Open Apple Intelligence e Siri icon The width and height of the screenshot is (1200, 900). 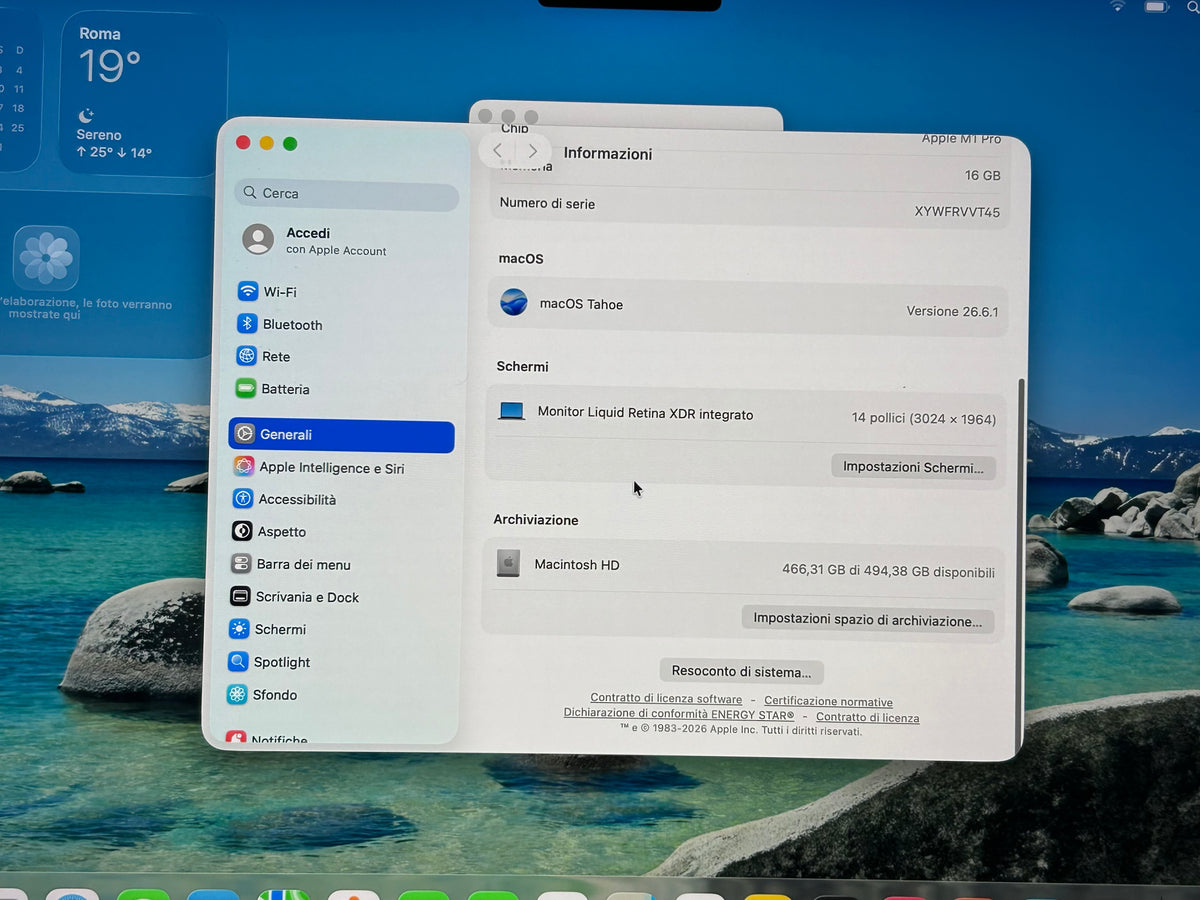click(x=243, y=466)
